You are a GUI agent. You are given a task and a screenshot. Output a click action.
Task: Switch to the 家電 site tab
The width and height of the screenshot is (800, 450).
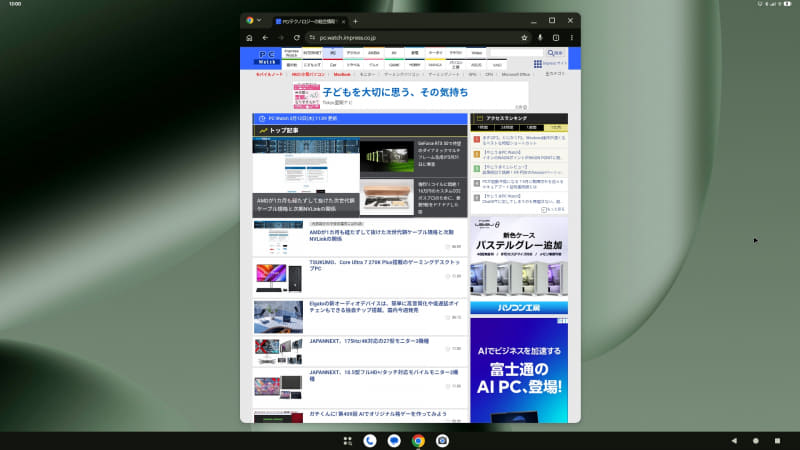tap(414, 53)
